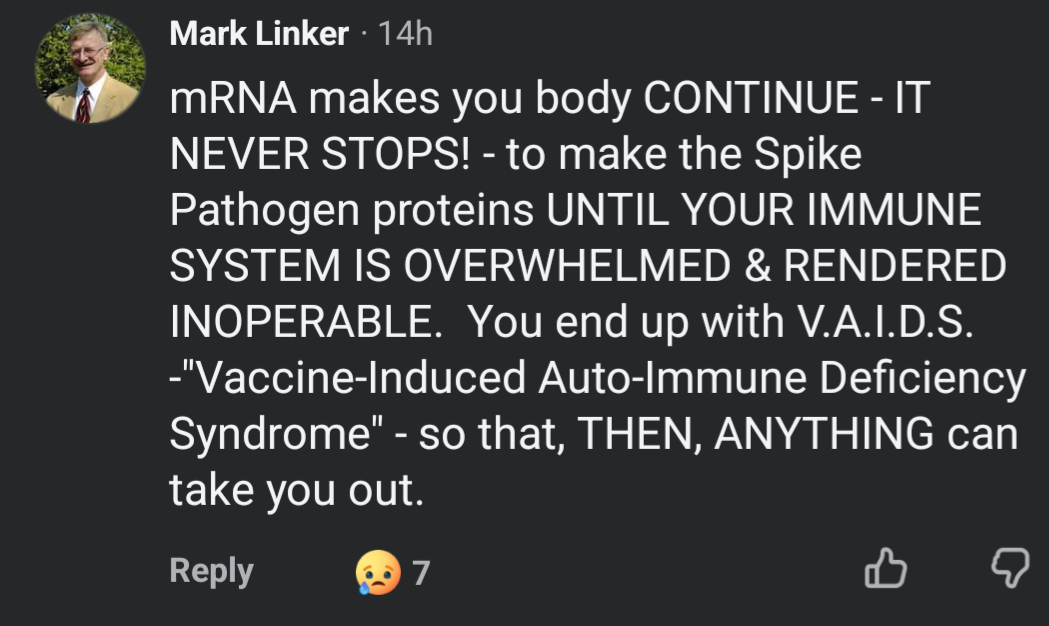Click the word "INOPERABLE." in the comment

coord(306,322)
